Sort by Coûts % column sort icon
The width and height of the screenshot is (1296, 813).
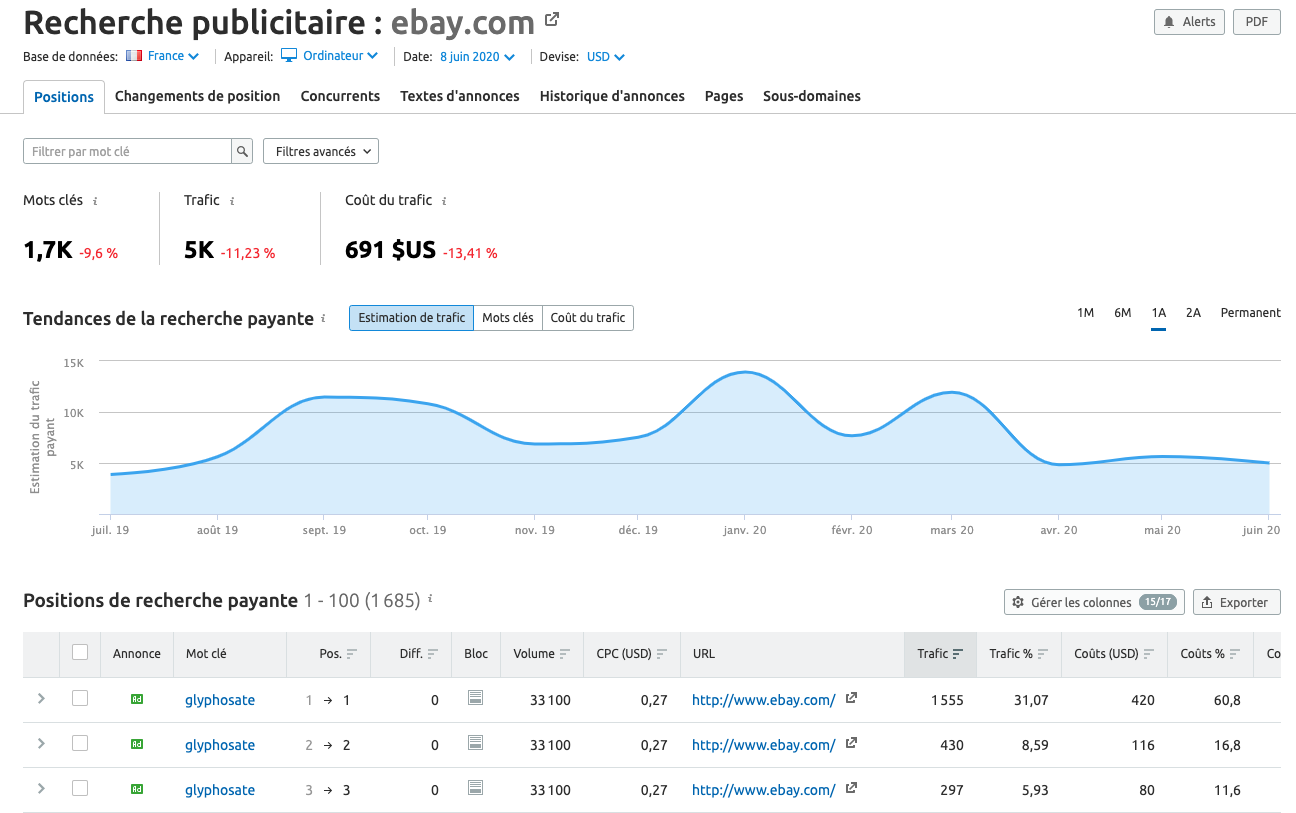[x=1235, y=654]
